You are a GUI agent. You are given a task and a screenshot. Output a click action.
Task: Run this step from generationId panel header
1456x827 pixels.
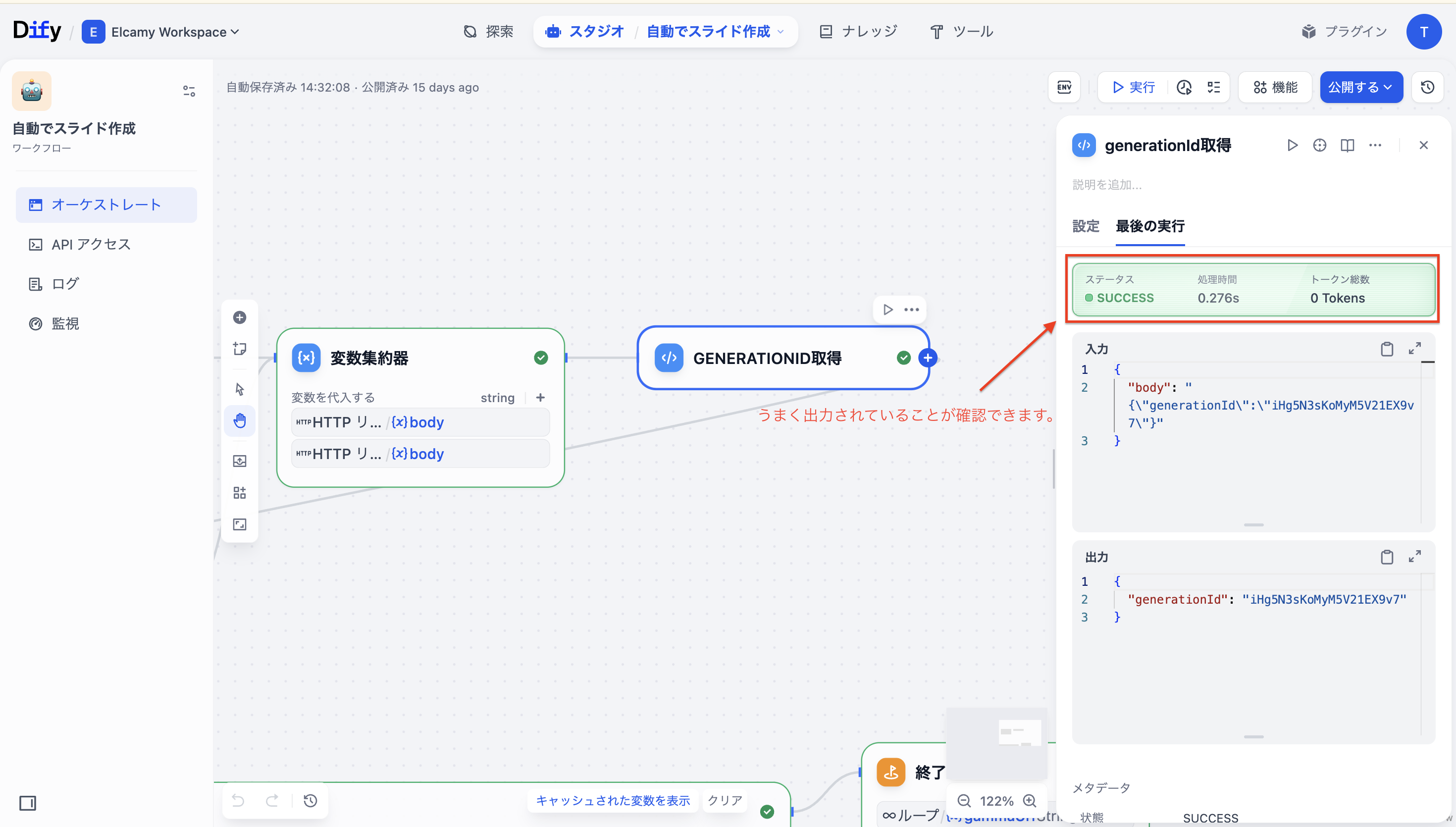[x=1292, y=146]
